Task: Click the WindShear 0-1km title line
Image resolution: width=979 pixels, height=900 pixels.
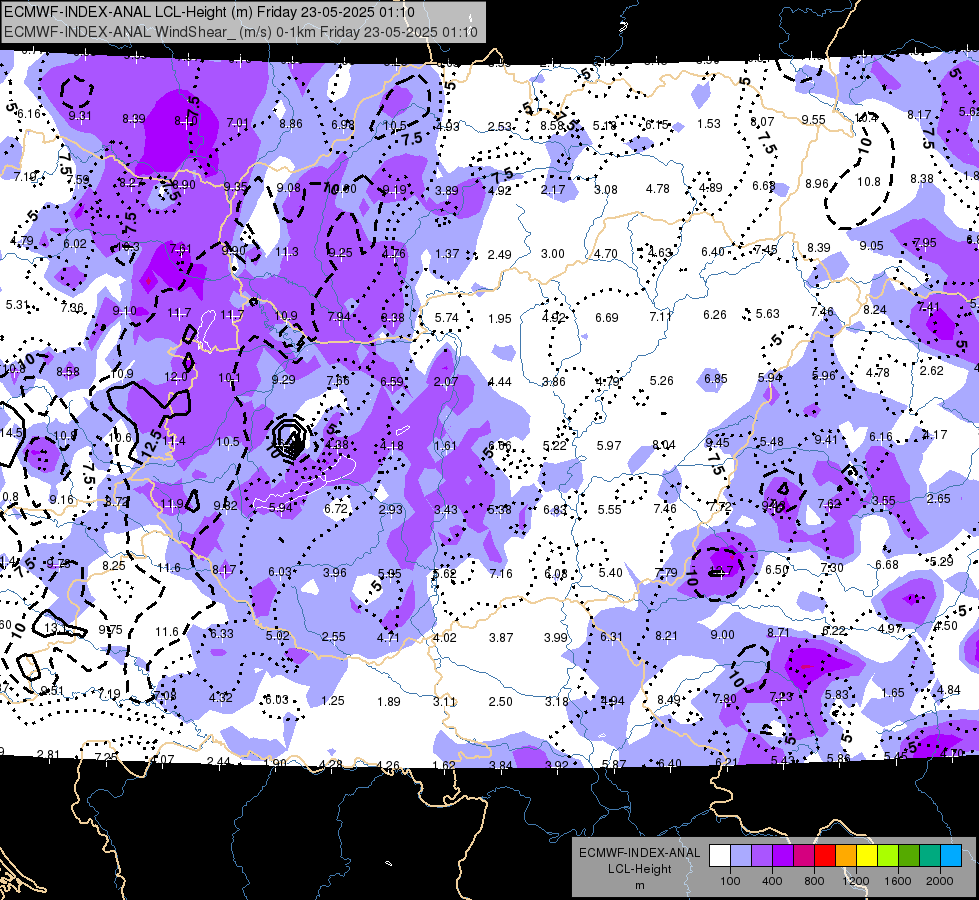Action: pos(240,32)
